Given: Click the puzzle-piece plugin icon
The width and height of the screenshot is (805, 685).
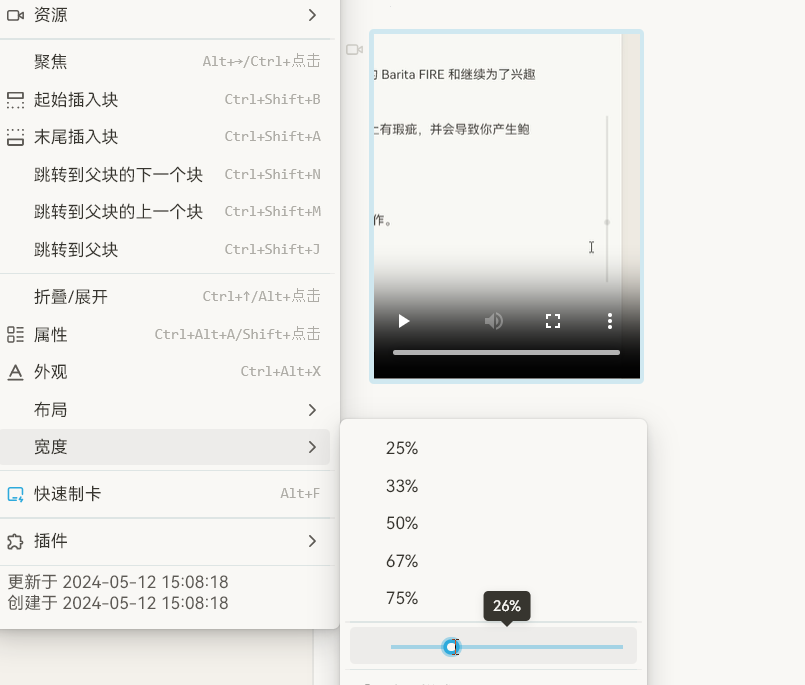Looking at the screenshot, I should pos(15,542).
